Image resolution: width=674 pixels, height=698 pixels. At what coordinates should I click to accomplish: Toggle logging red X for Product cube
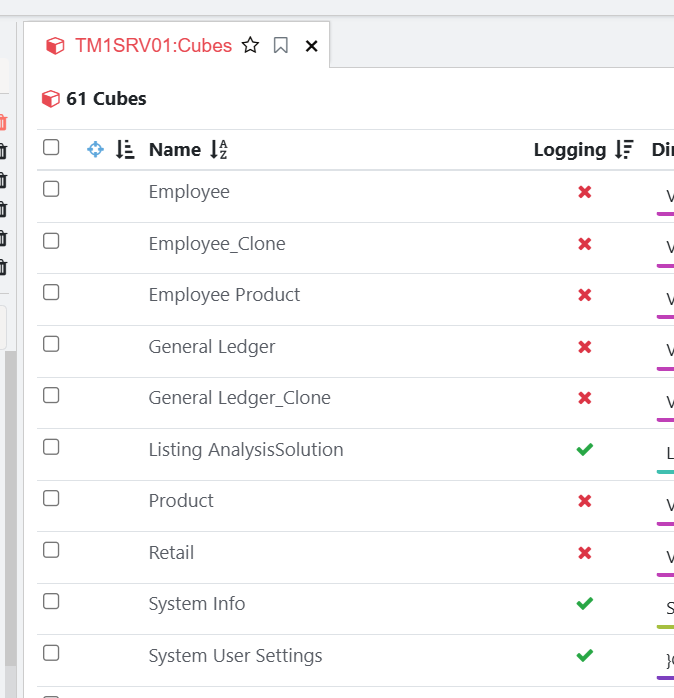585,501
